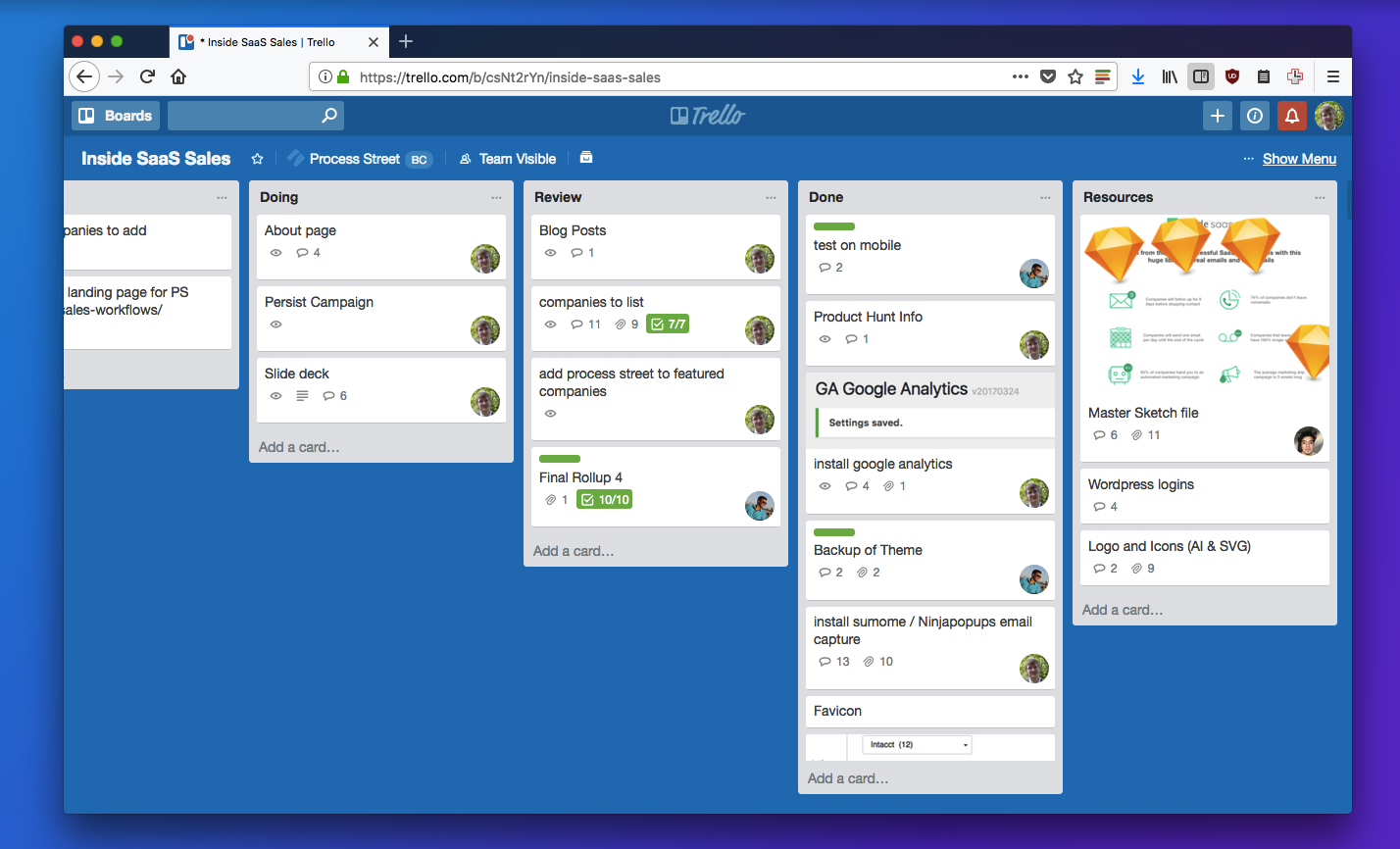The width and height of the screenshot is (1400, 849).
Task: Open uBlock shield extension icon
Action: click(x=1232, y=76)
